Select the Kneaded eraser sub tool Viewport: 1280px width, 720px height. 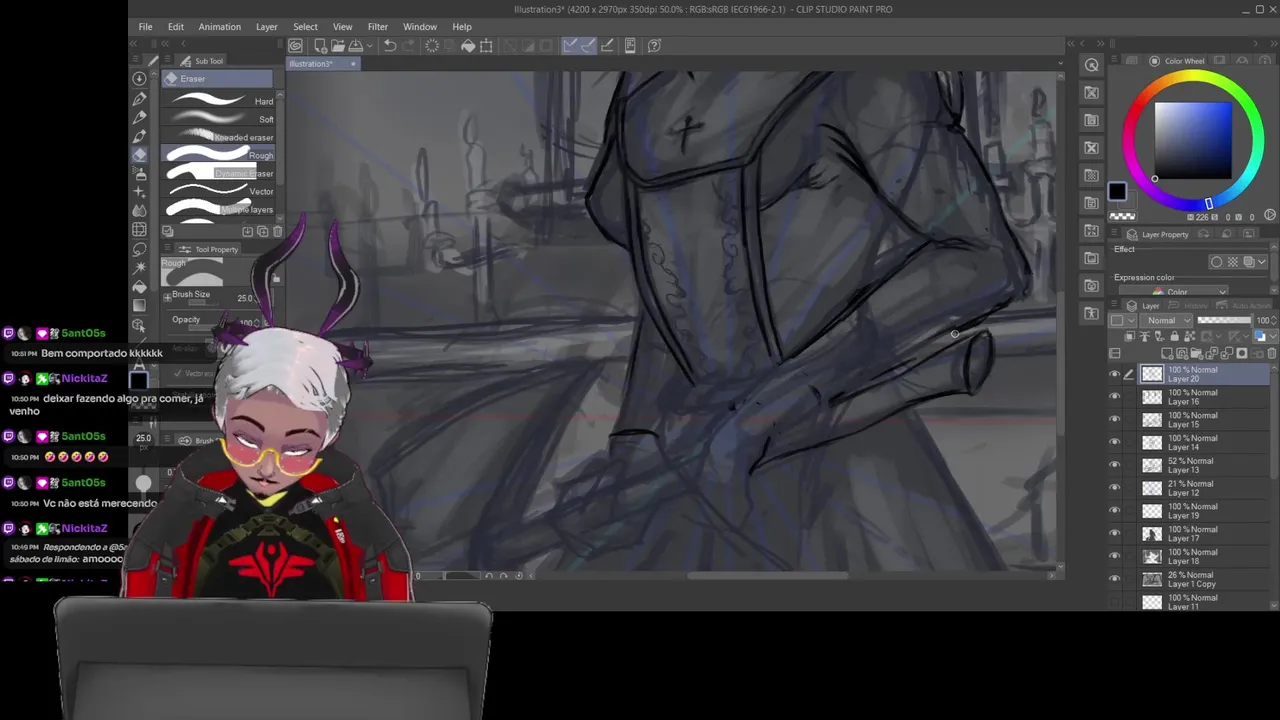tap(219, 136)
